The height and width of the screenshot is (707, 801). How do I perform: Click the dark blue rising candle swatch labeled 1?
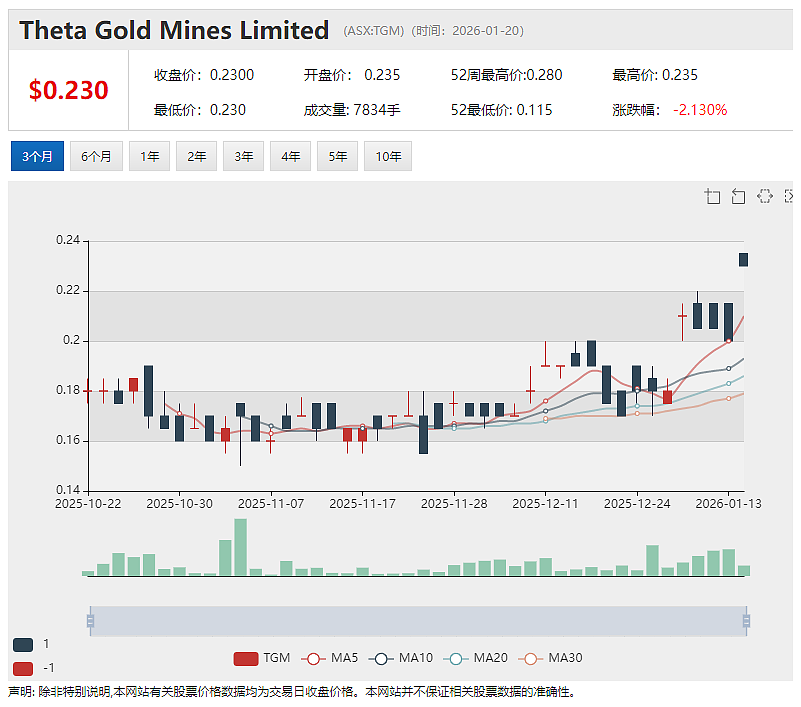pos(23,645)
